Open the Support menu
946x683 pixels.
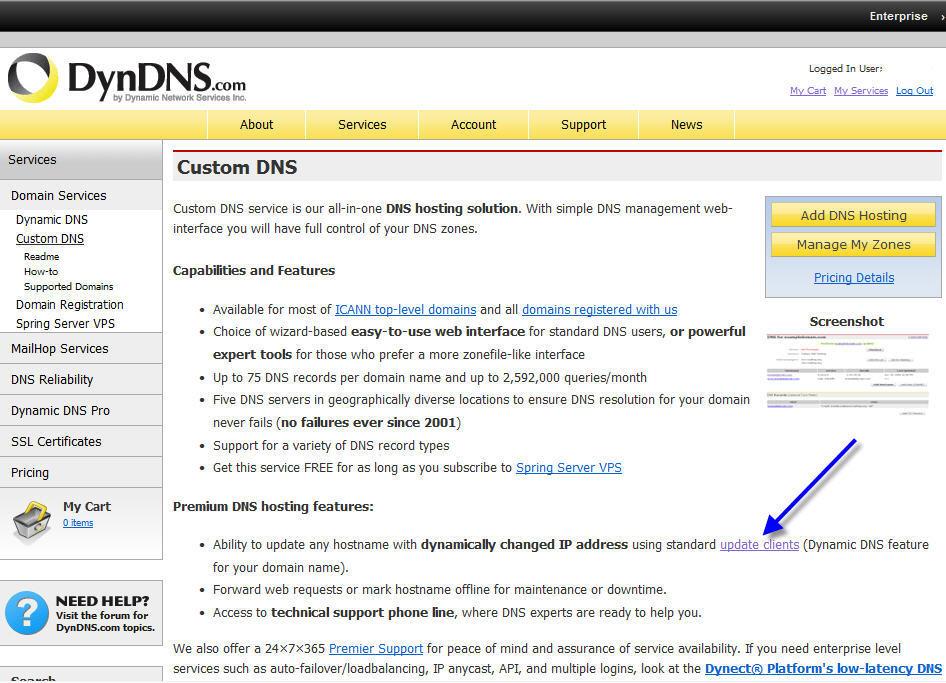coord(583,125)
